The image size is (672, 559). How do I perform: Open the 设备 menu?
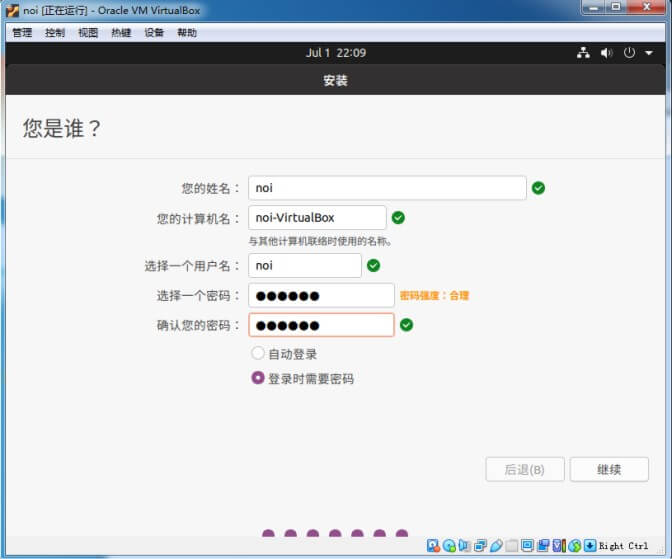154,33
